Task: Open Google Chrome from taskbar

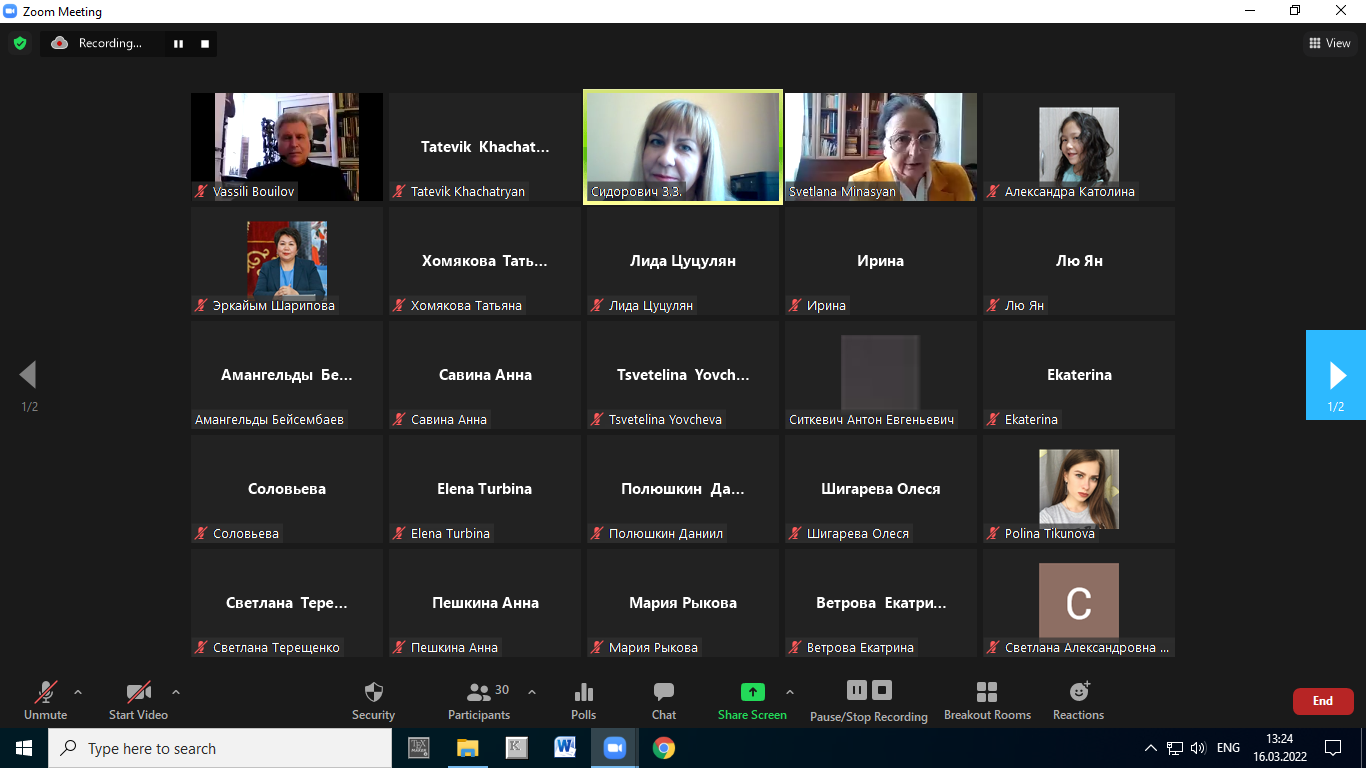Action: coord(663,748)
